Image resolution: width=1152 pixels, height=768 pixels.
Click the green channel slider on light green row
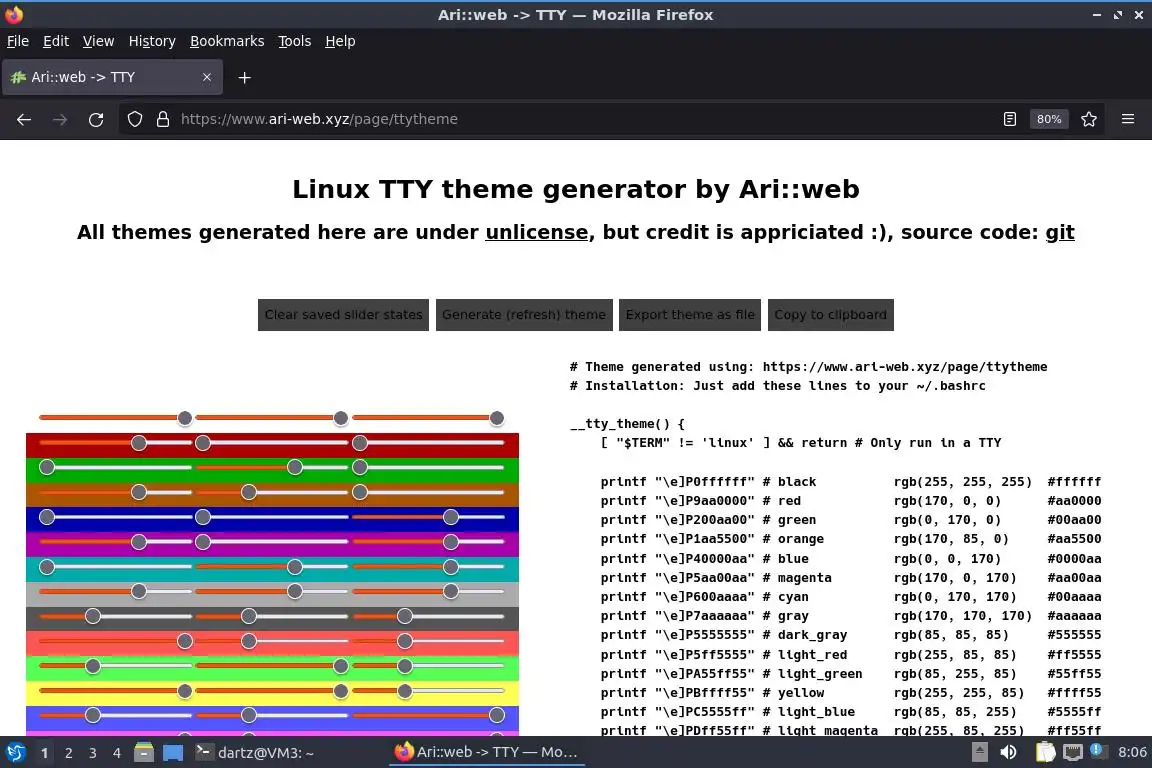(271, 667)
